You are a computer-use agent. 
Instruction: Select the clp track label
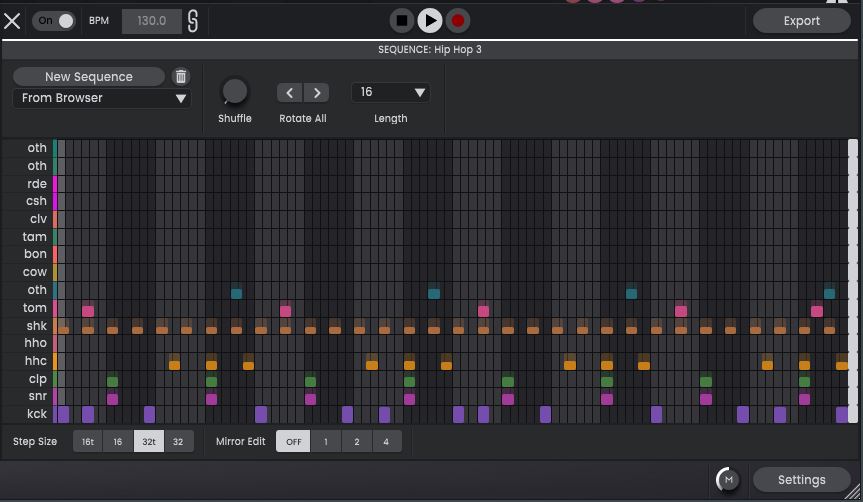coord(38,379)
